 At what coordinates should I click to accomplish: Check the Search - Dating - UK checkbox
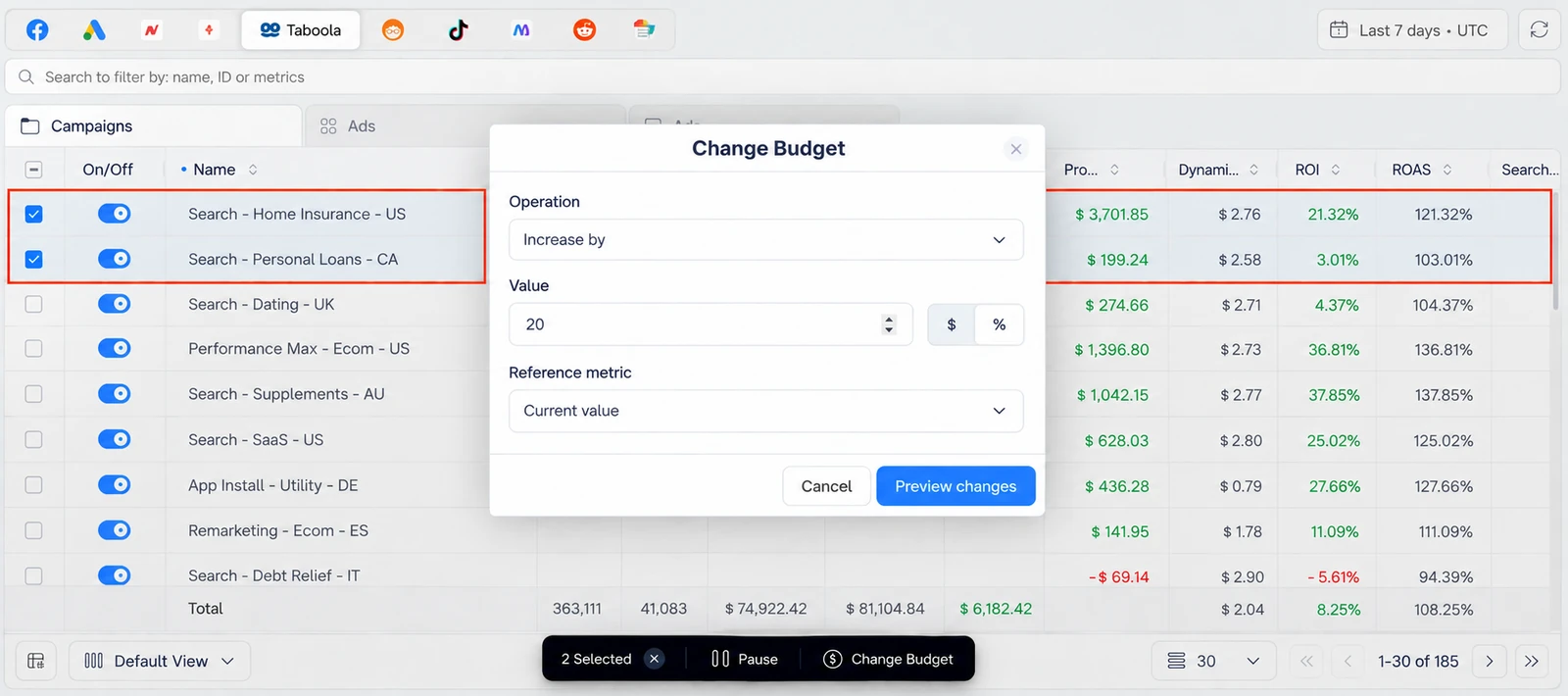pos(33,304)
